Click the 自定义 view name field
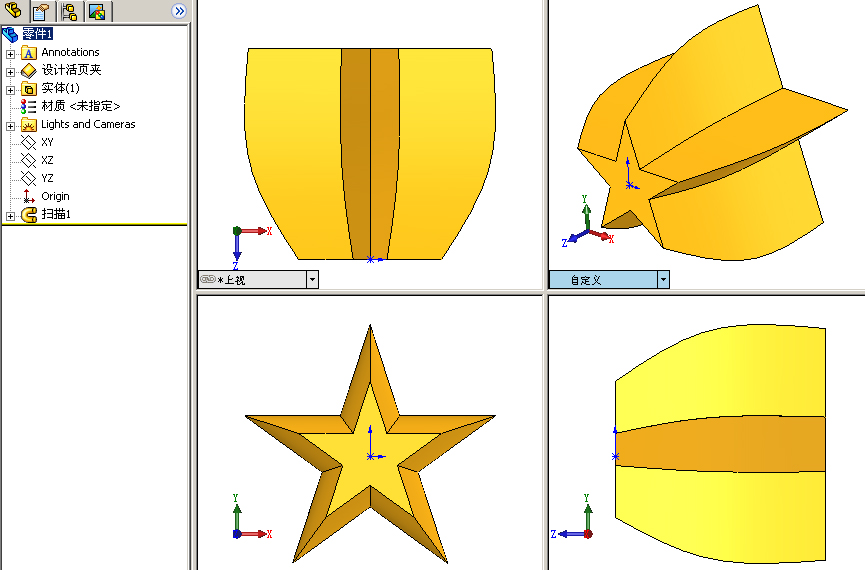The width and height of the screenshot is (865, 570). 604,280
